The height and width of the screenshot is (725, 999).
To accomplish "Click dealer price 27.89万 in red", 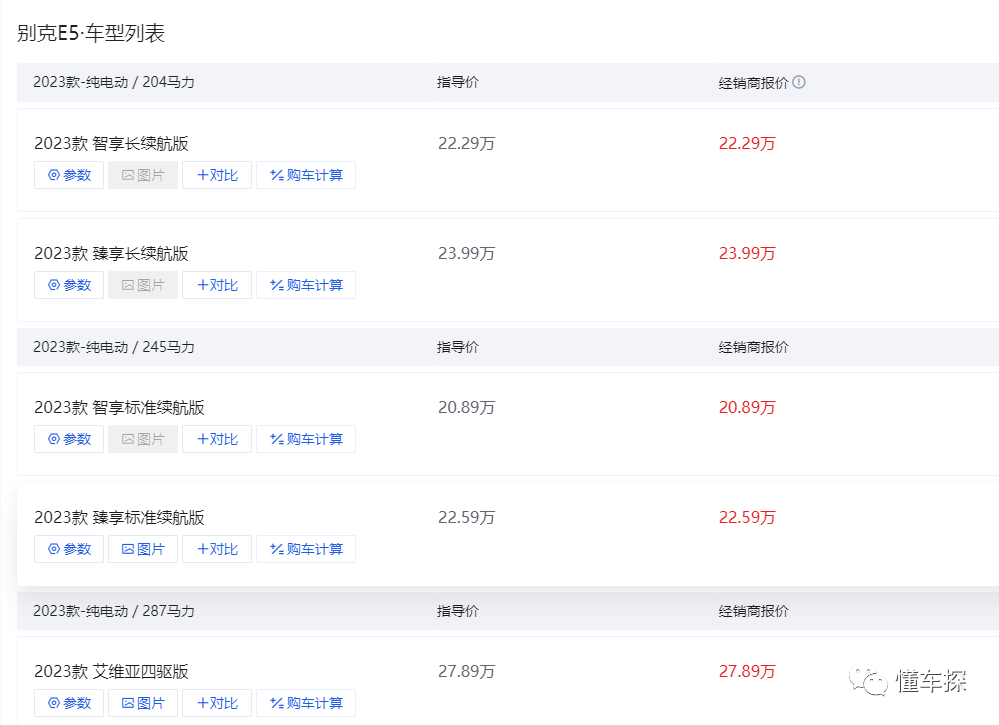I will point(747,671).
